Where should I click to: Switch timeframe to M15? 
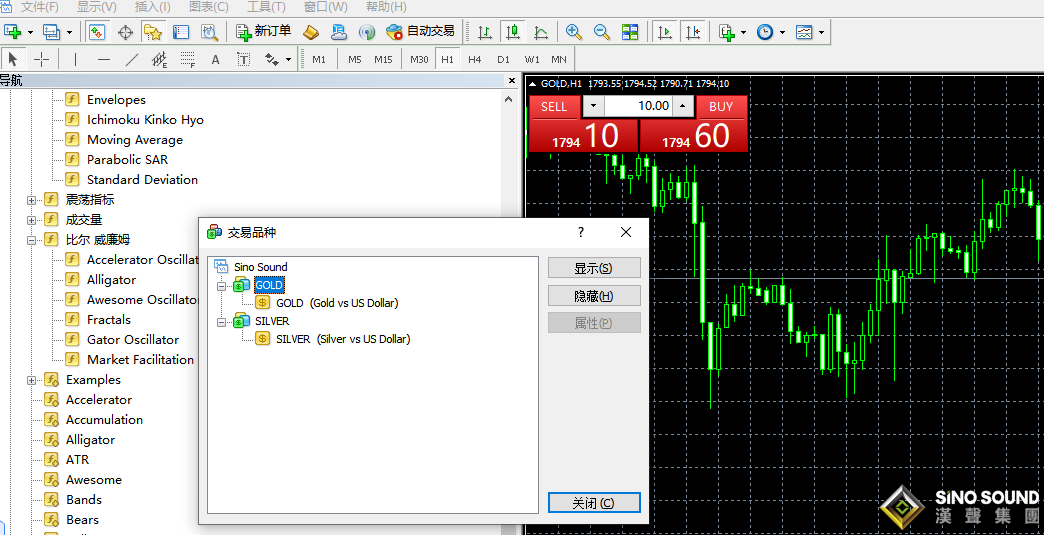[383, 59]
